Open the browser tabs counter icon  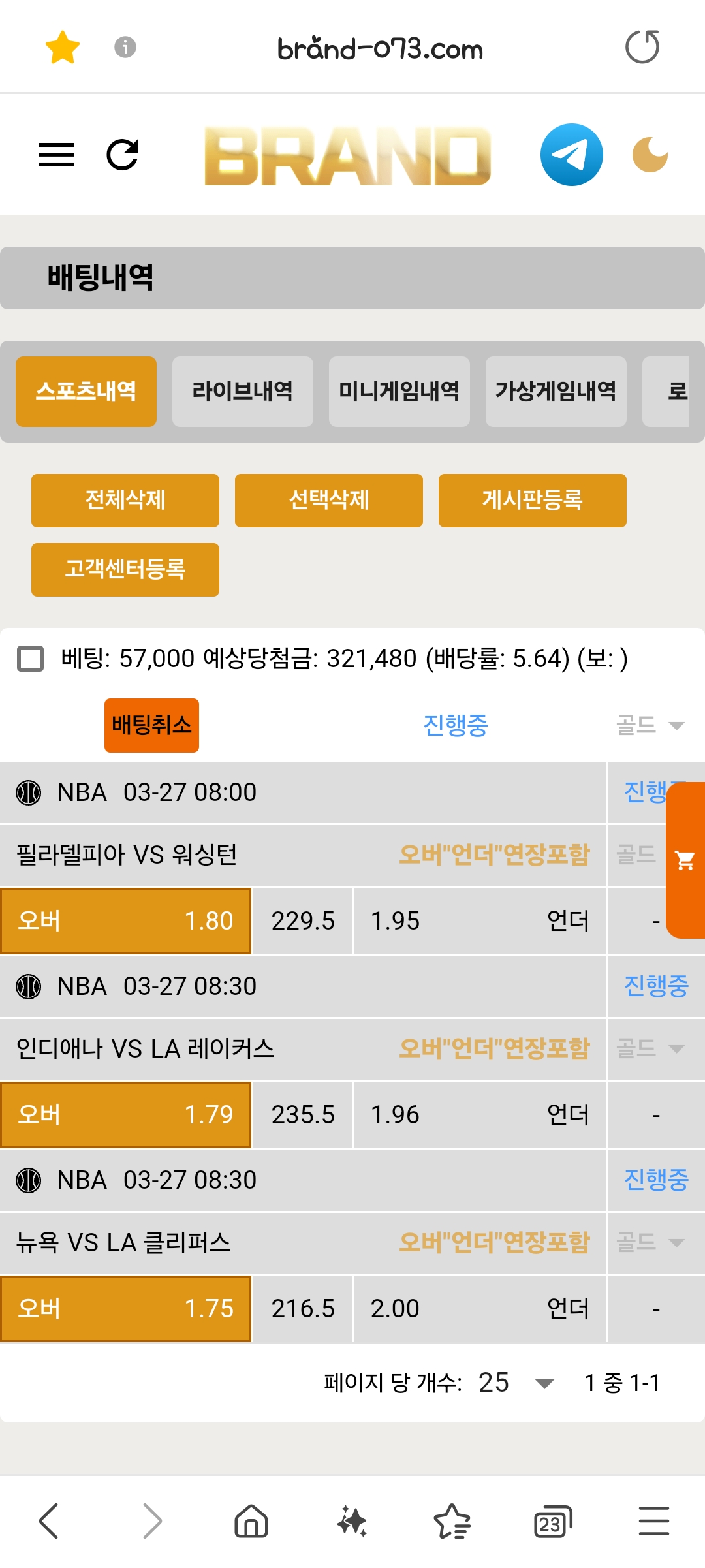(552, 1522)
